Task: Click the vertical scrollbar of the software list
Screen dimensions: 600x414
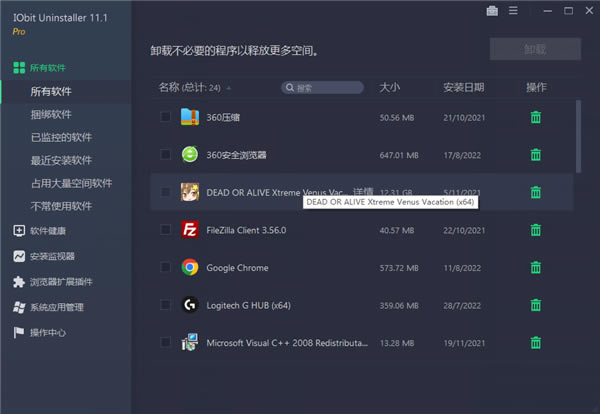Action: (578, 136)
